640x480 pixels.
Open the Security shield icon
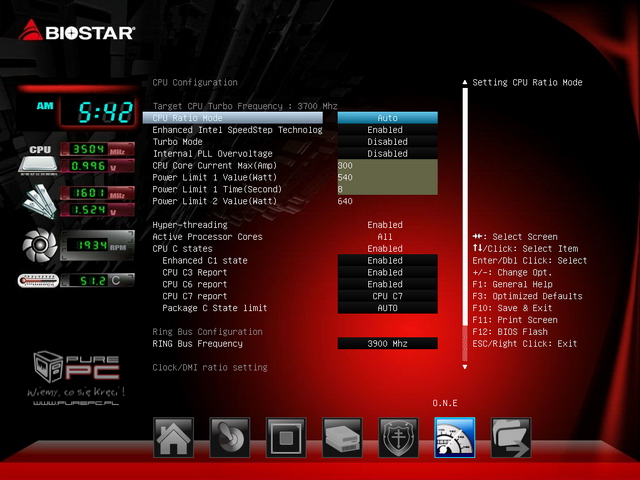[398, 438]
